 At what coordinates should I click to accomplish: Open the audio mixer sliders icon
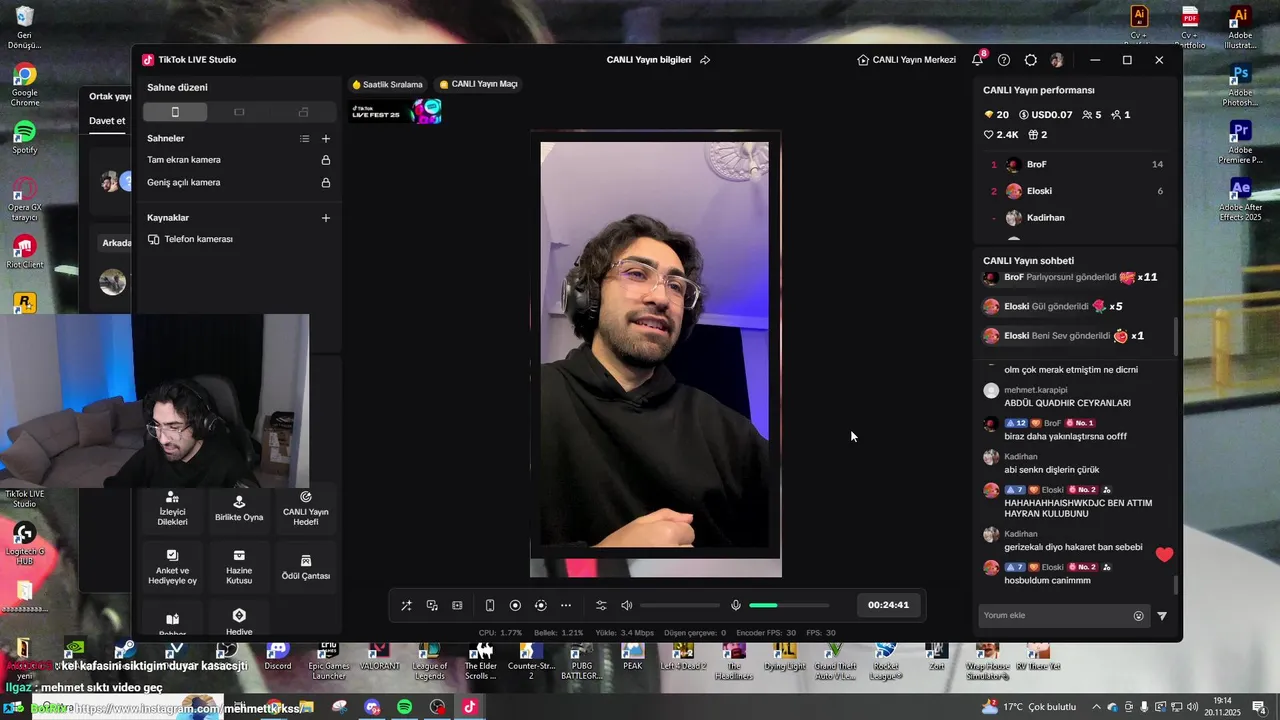[601, 605]
